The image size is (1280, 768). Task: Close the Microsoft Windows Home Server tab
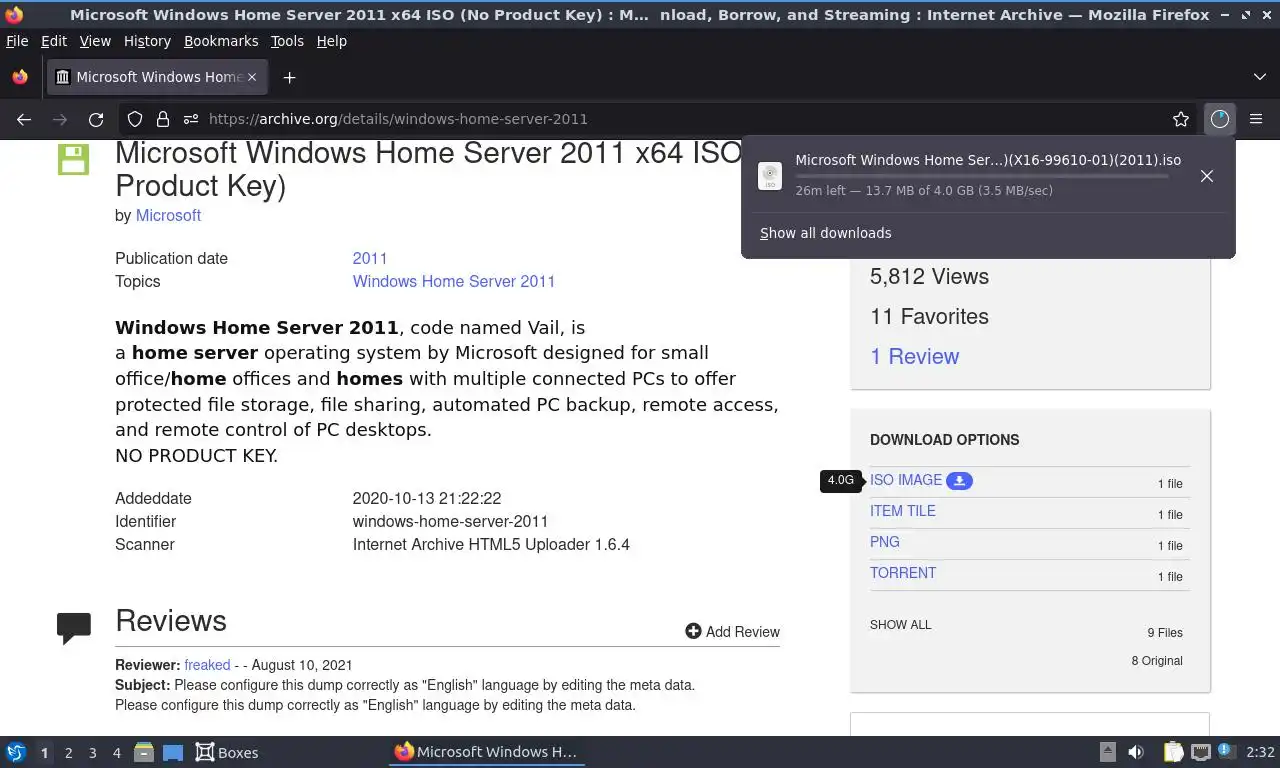click(x=252, y=77)
